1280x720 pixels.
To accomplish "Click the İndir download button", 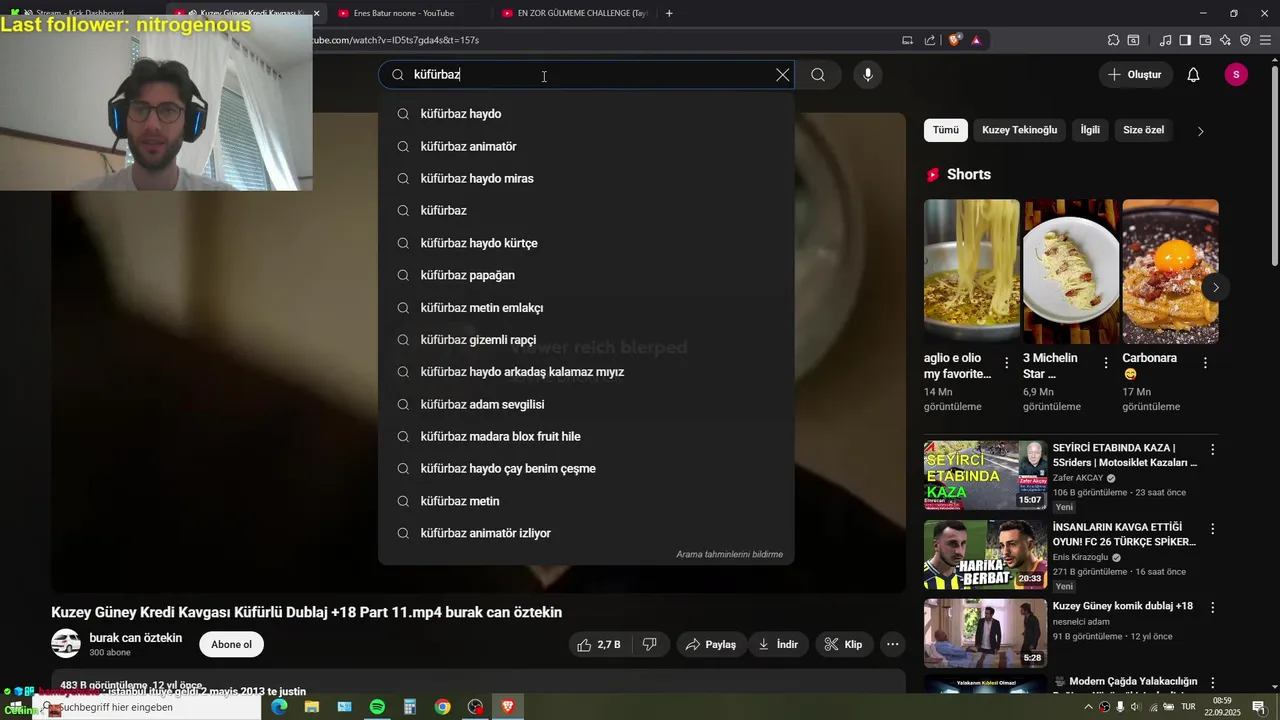I will click(778, 645).
